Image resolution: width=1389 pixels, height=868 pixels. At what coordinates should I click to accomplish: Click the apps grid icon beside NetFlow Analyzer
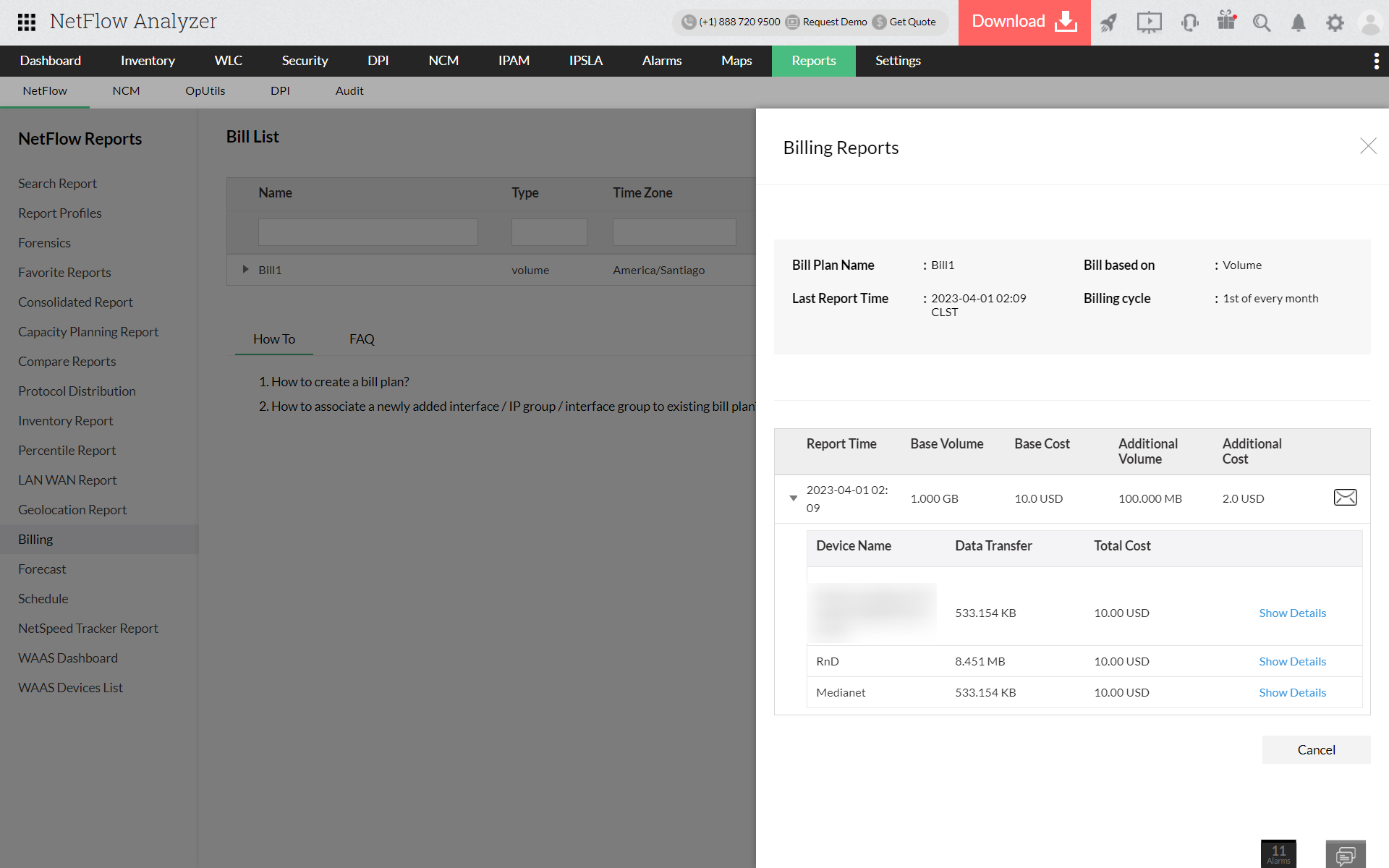(x=26, y=22)
